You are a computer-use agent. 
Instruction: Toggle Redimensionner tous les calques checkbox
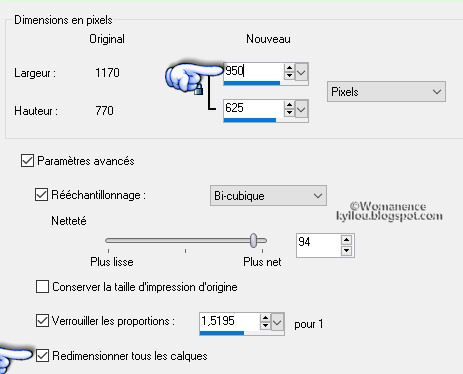point(42,355)
